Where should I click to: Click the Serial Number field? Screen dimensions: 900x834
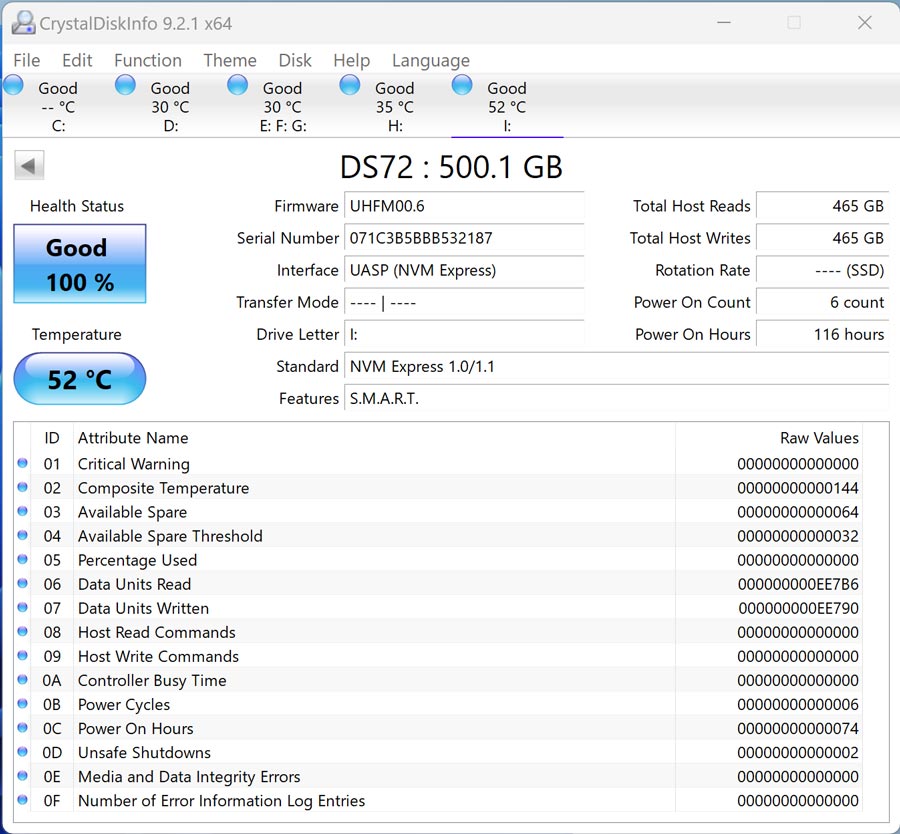464,238
